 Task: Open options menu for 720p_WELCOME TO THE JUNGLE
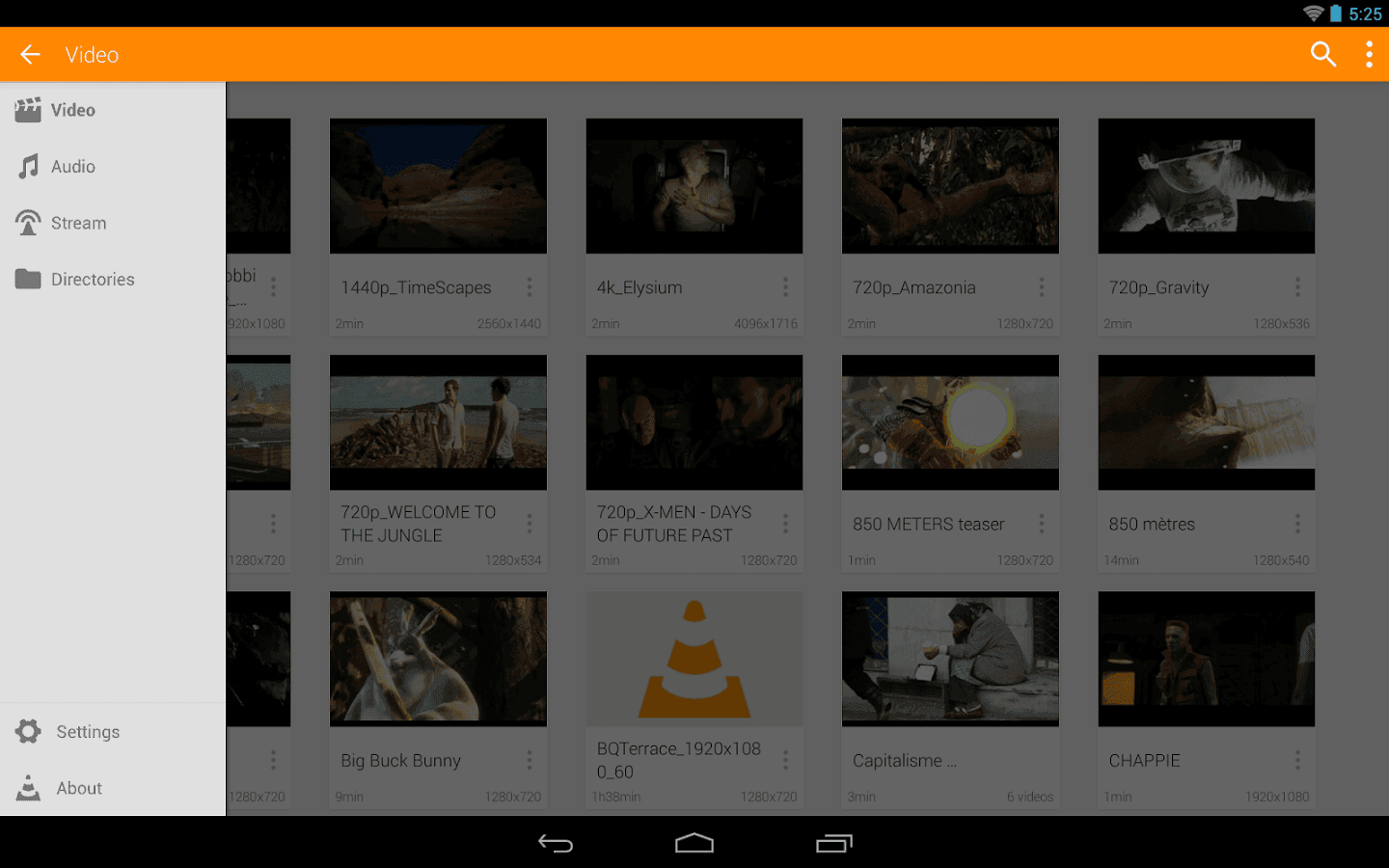[x=530, y=524]
